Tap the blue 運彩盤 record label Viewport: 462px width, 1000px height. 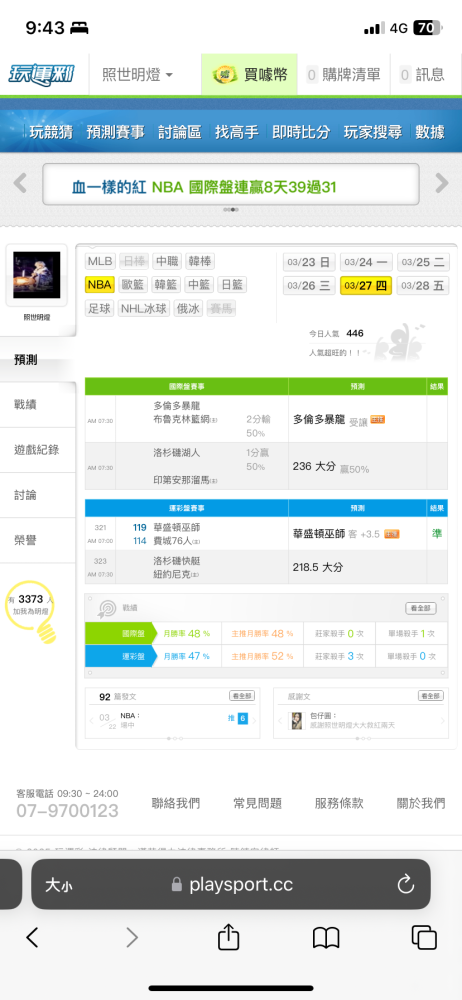coord(120,656)
